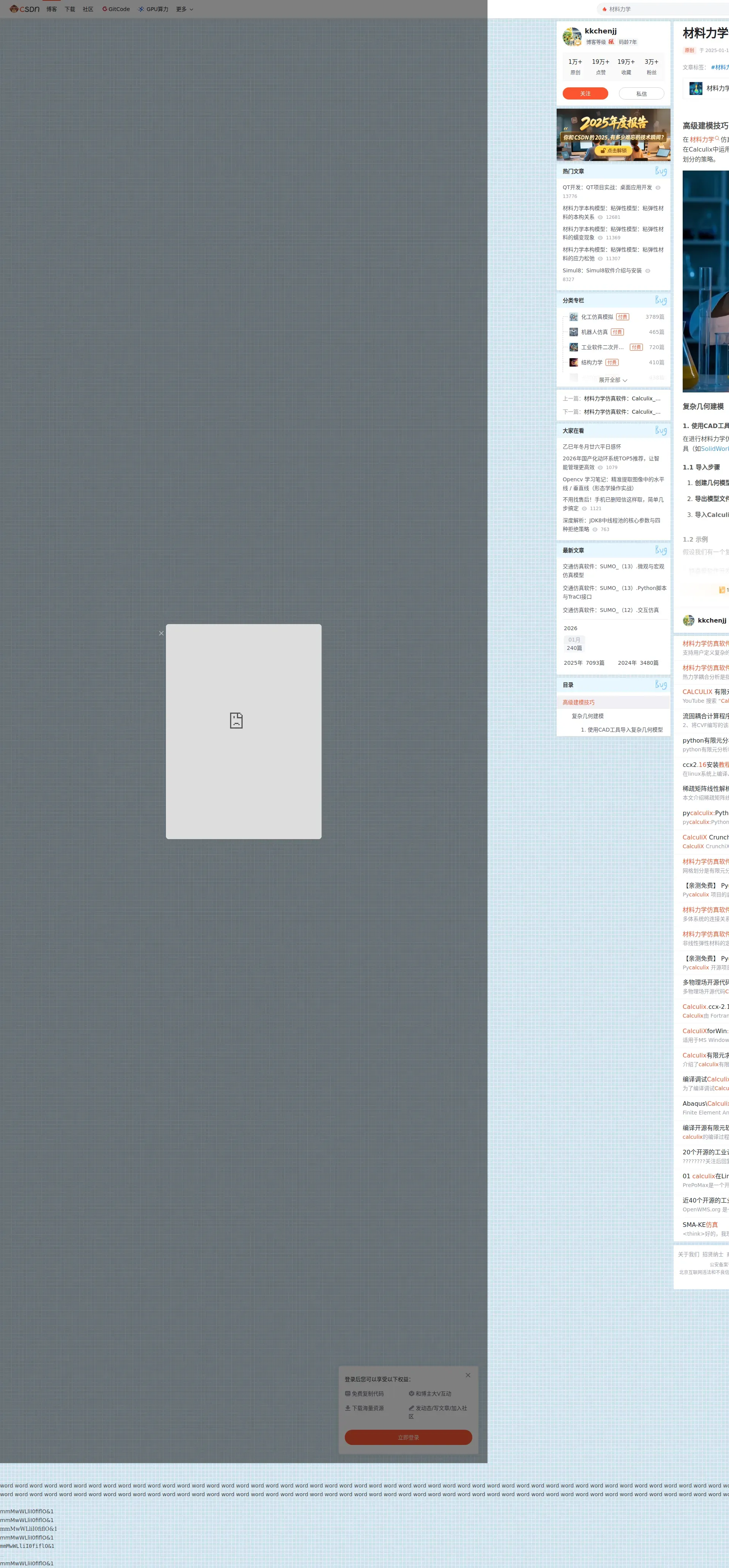Click kkchenjj's profile avatar

point(571,36)
